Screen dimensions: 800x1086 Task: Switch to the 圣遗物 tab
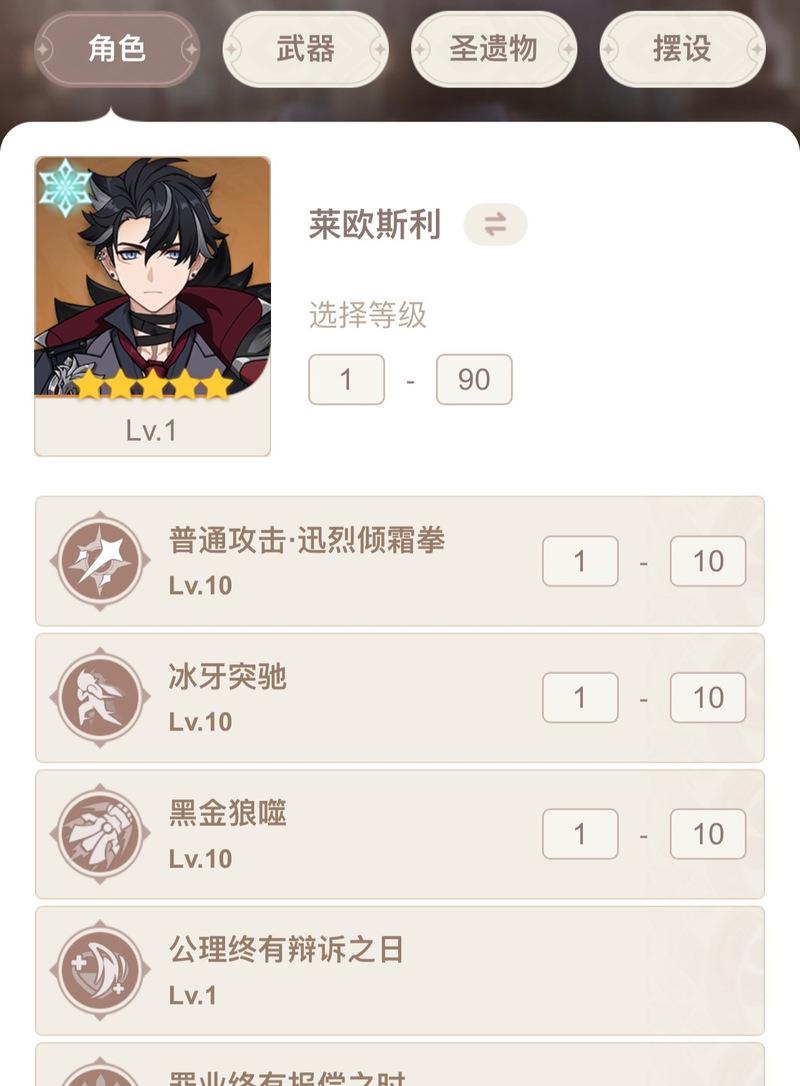tap(494, 49)
